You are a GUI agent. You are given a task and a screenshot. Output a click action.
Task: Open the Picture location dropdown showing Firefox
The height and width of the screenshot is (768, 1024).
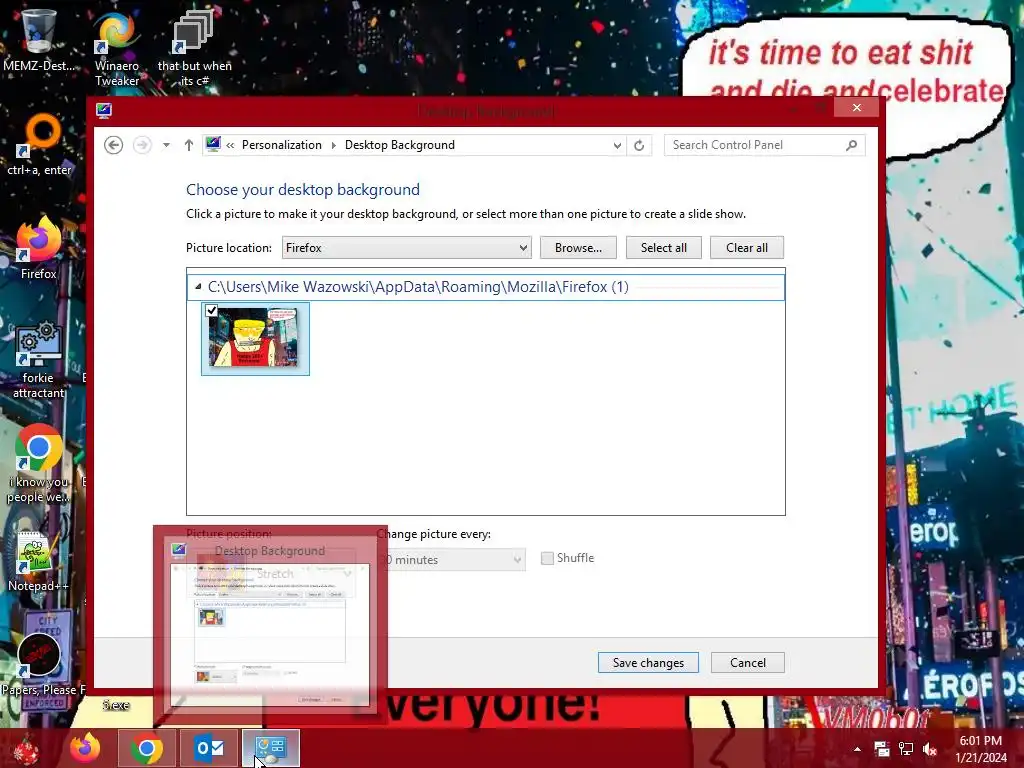pyautogui.click(x=407, y=248)
